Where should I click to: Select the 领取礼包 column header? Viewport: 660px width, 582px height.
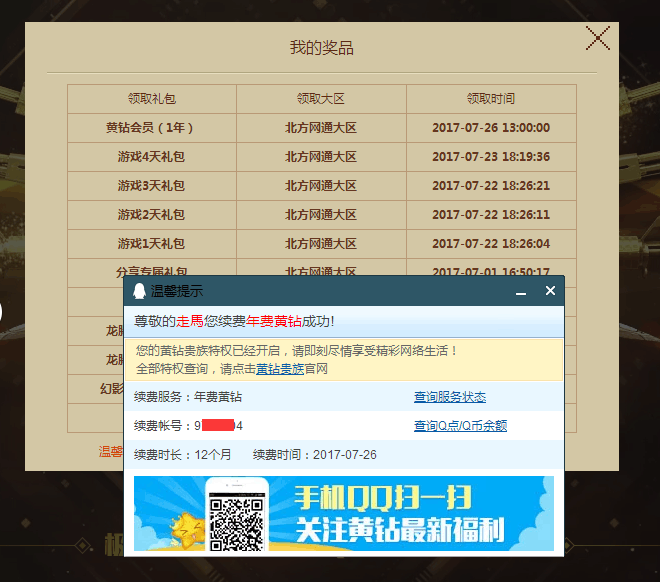(152, 99)
